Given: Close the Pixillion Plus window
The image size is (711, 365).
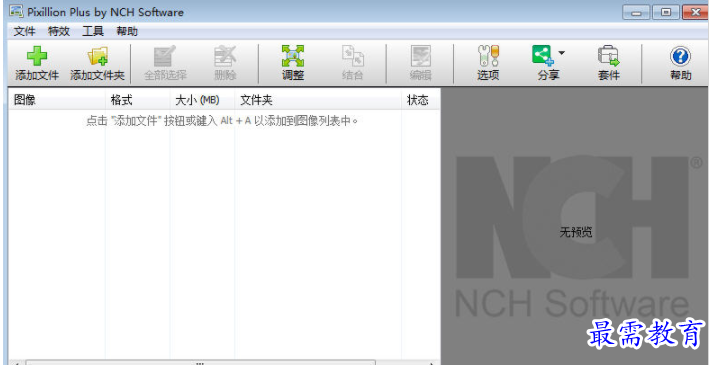Looking at the screenshot, I should coord(696,12).
